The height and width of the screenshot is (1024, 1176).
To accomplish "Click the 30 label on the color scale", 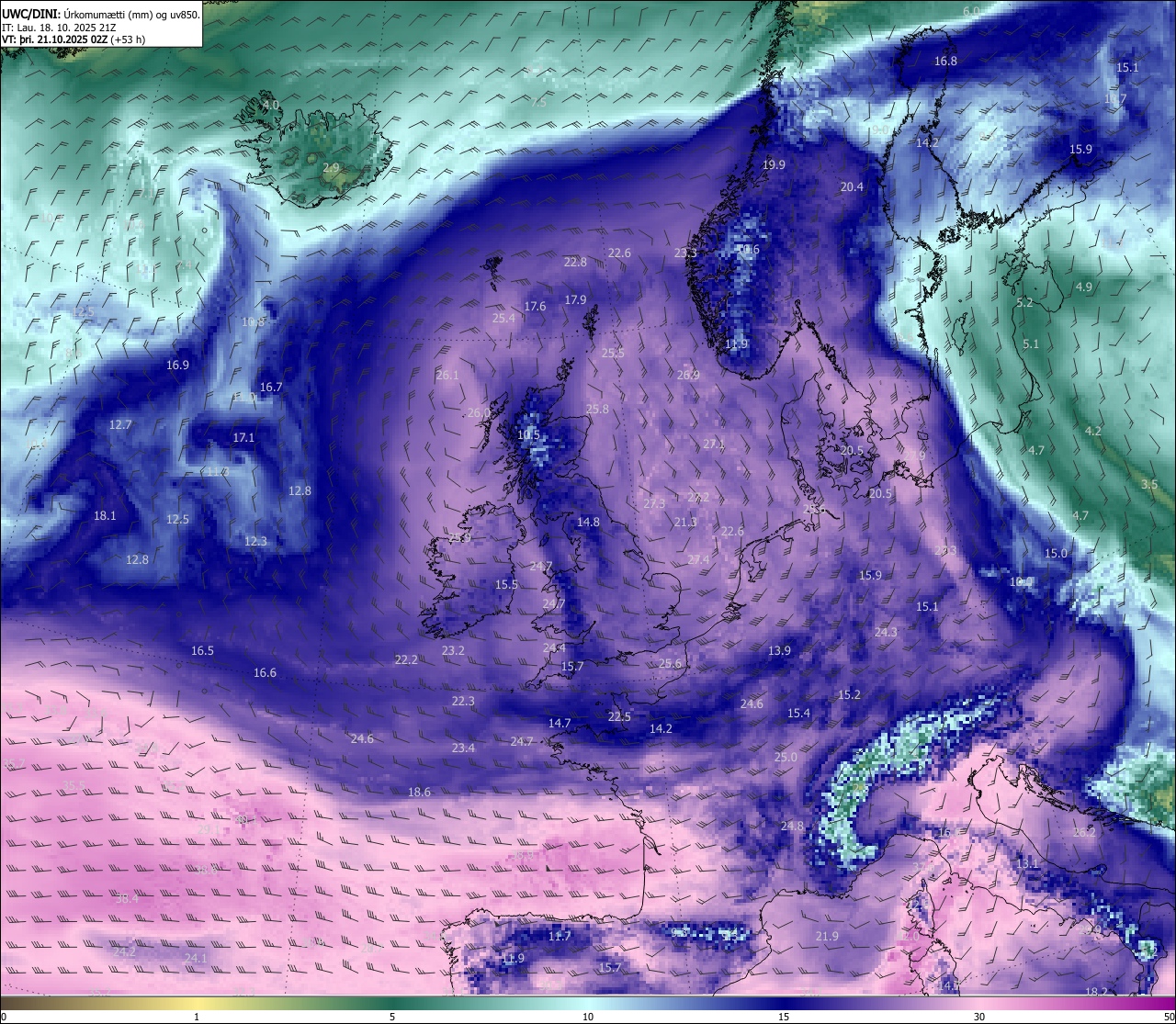I will (x=979, y=1017).
